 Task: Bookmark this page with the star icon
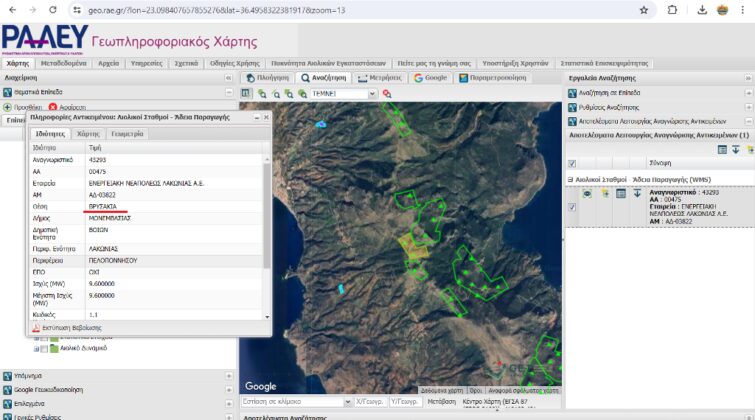pyautogui.click(x=643, y=10)
